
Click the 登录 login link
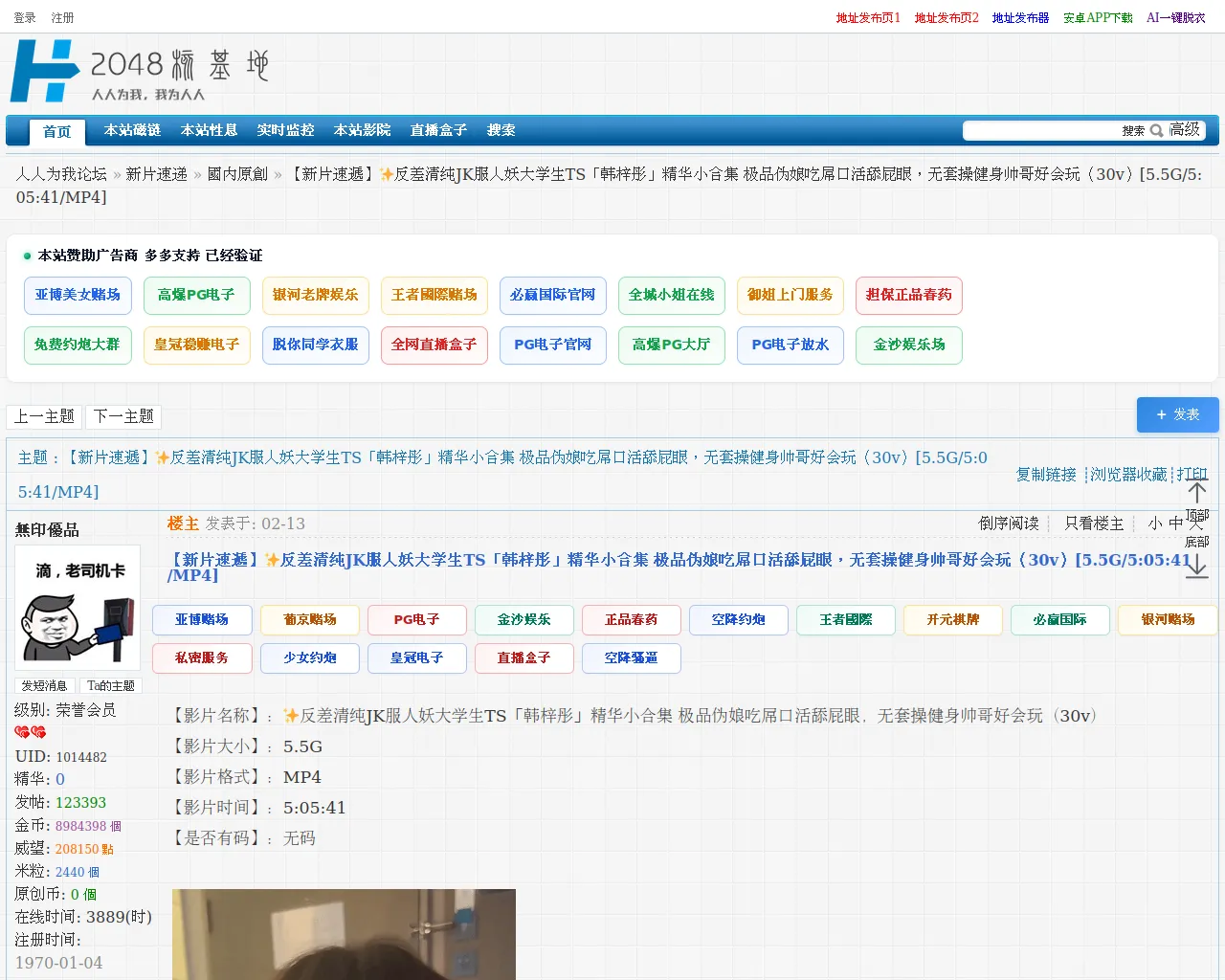pyautogui.click(x=25, y=17)
